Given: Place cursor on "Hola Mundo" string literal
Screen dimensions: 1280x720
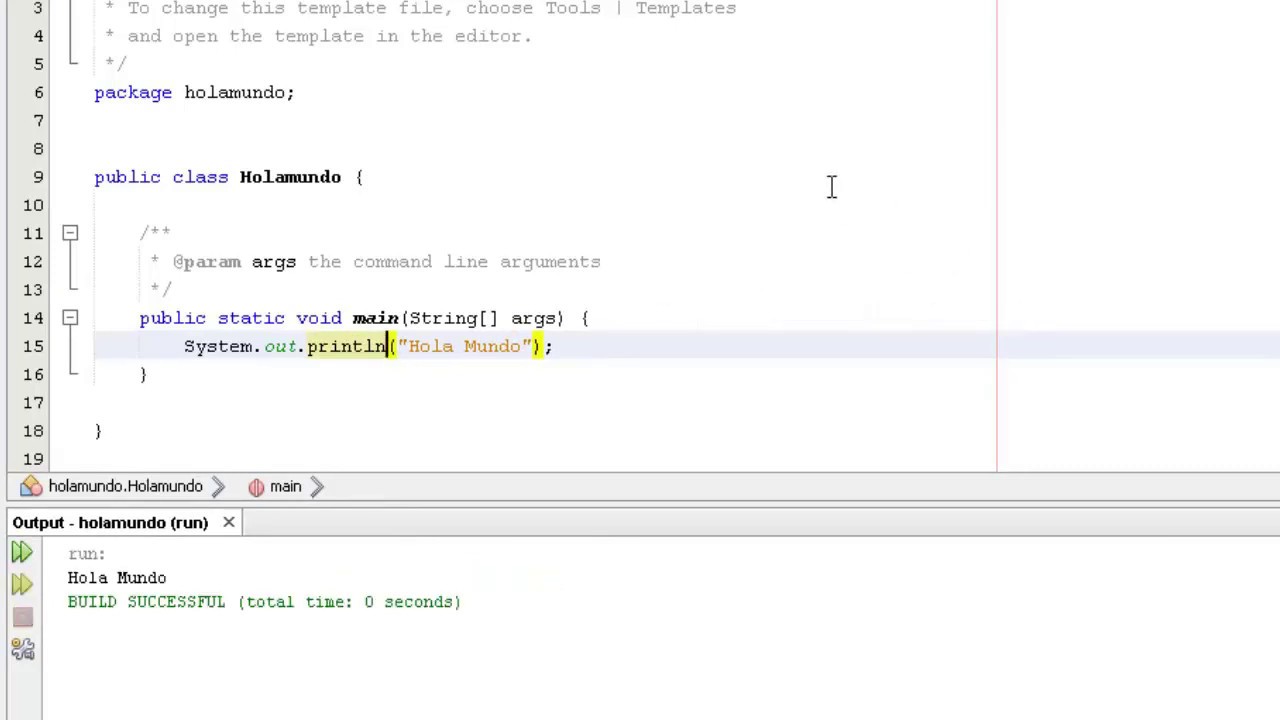Looking at the screenshot, I should (x=465, y=346).
